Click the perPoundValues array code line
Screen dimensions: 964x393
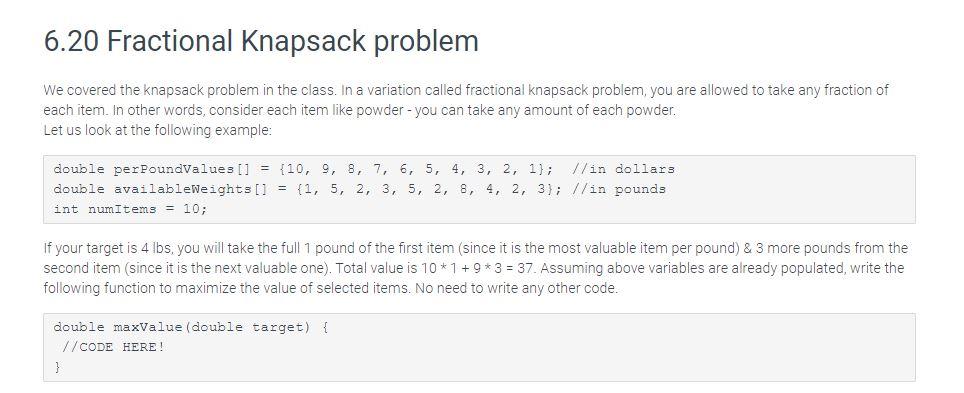[364, 169]
